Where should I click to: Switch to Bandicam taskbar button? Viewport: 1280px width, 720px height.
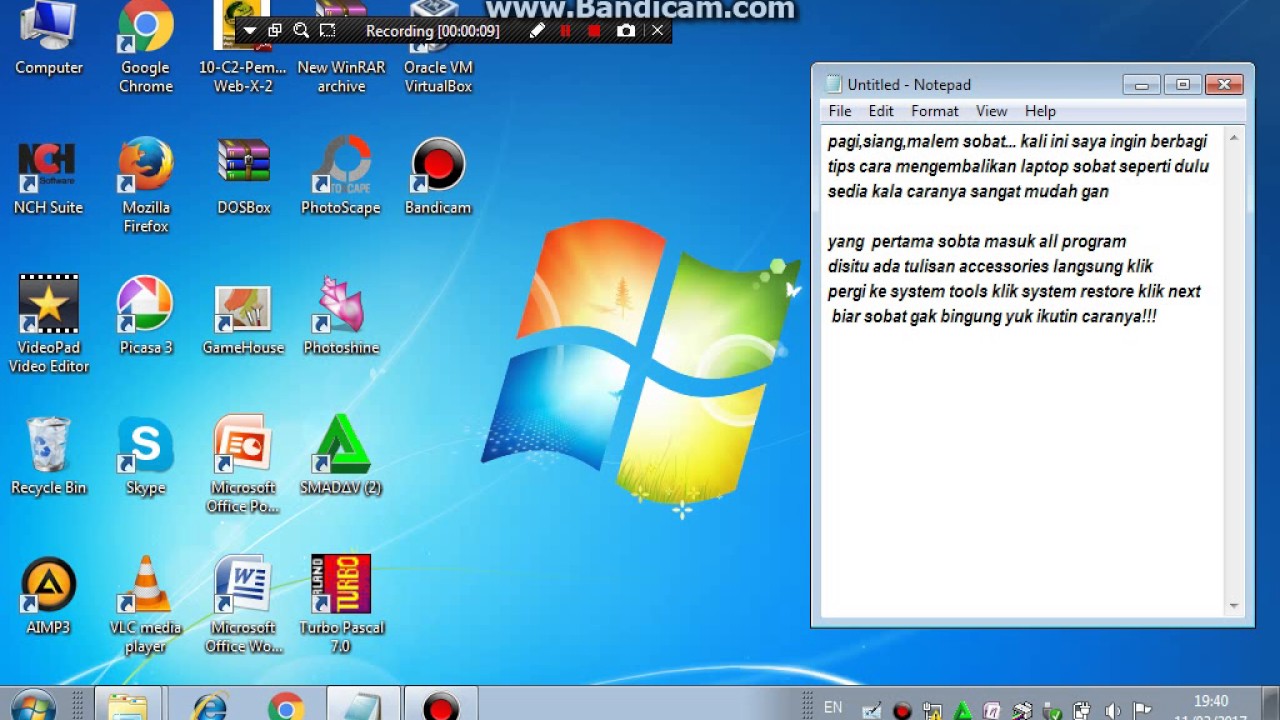(x=441, y=705)
